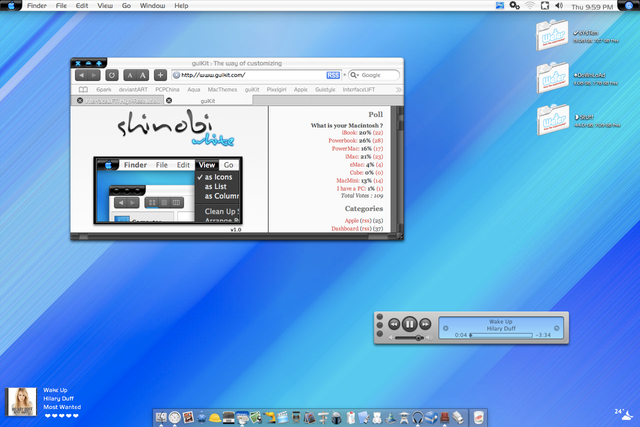Click the clock showing Thu 9:59 PM
This screenshot has height=427, width=640.
click(x=592, y=7)
